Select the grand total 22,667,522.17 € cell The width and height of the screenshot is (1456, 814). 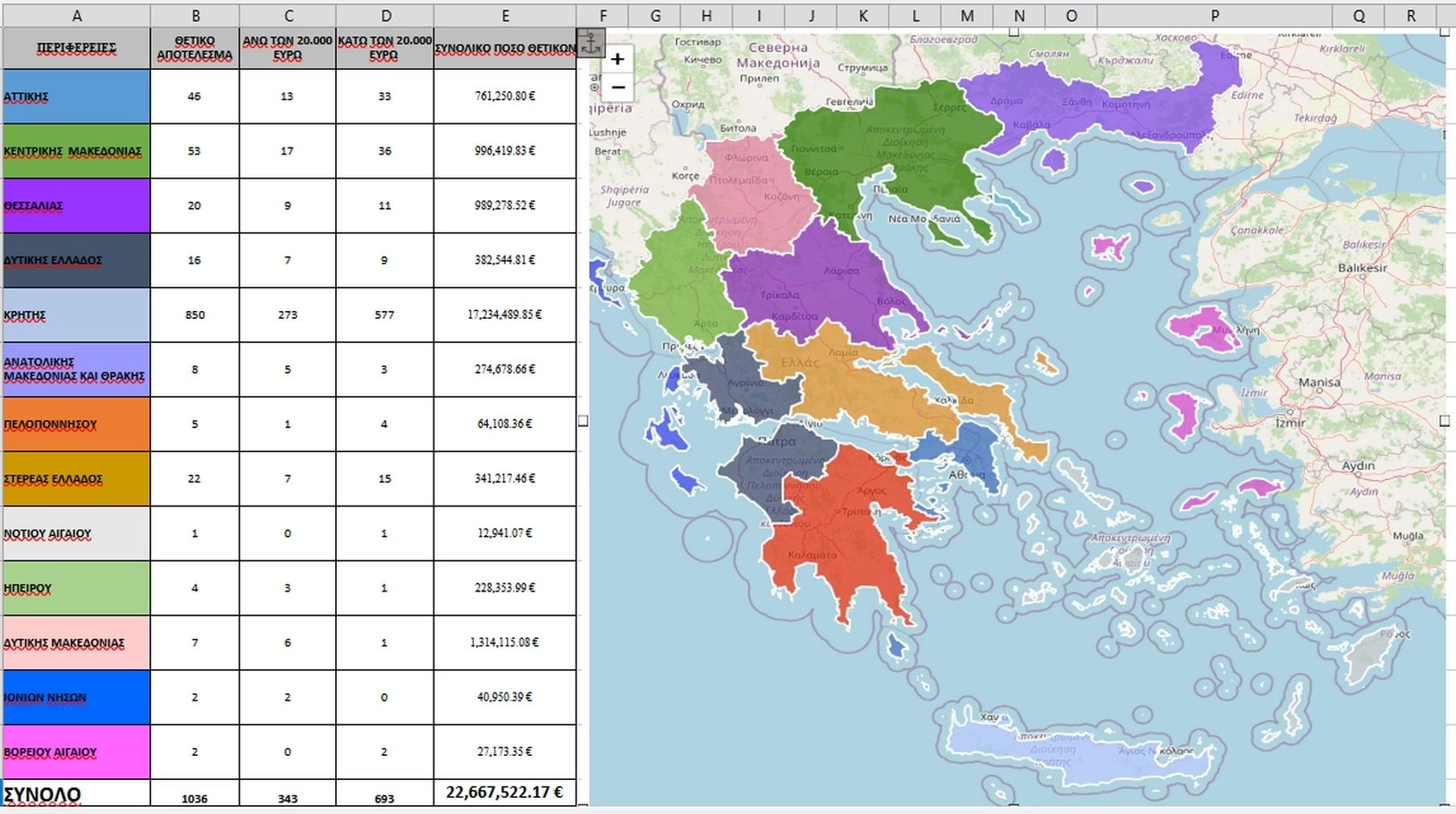(x=506, y=792)
